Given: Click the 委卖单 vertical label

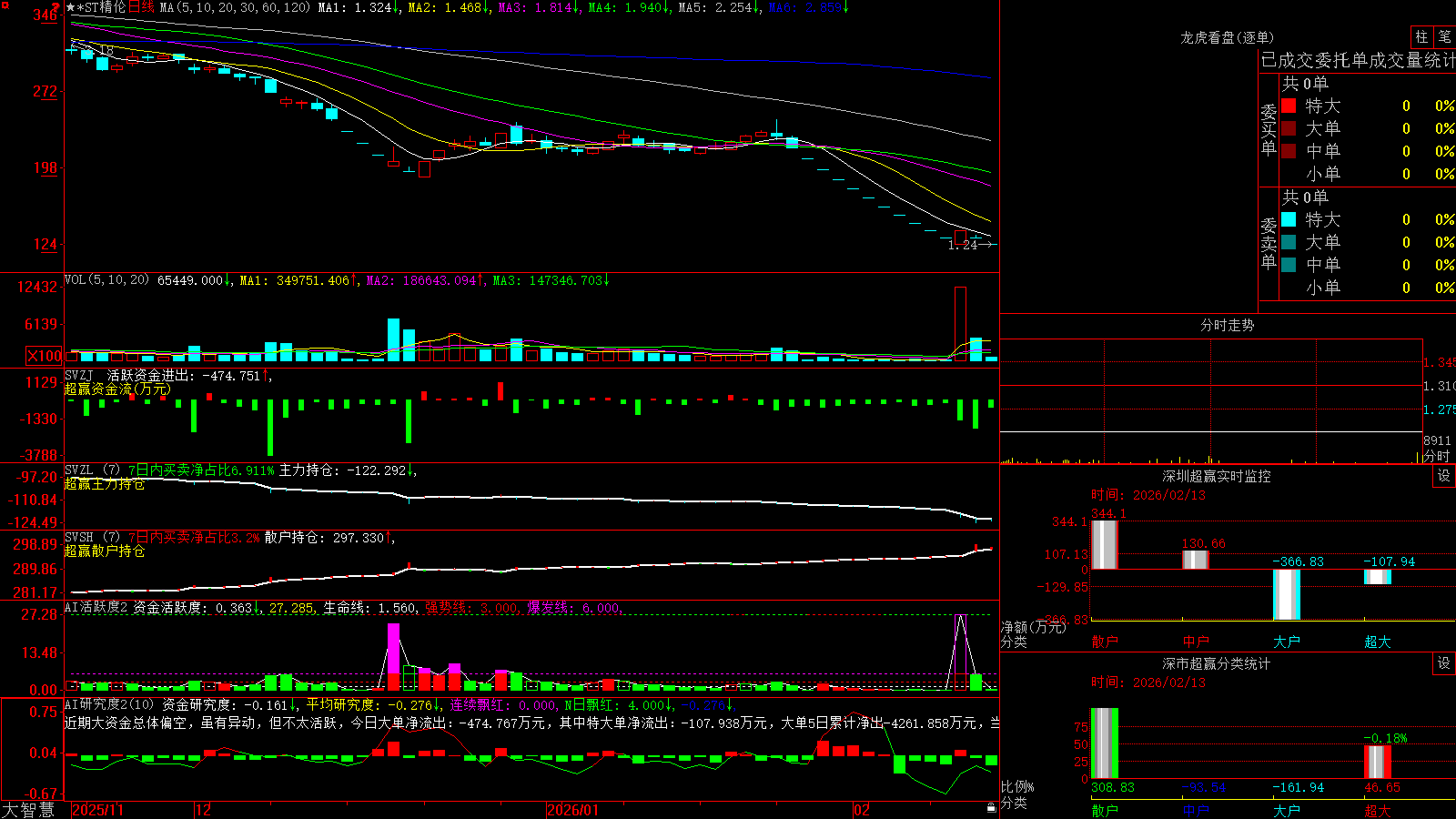Looking at the screenshot, I should (x=1269, y=243).
